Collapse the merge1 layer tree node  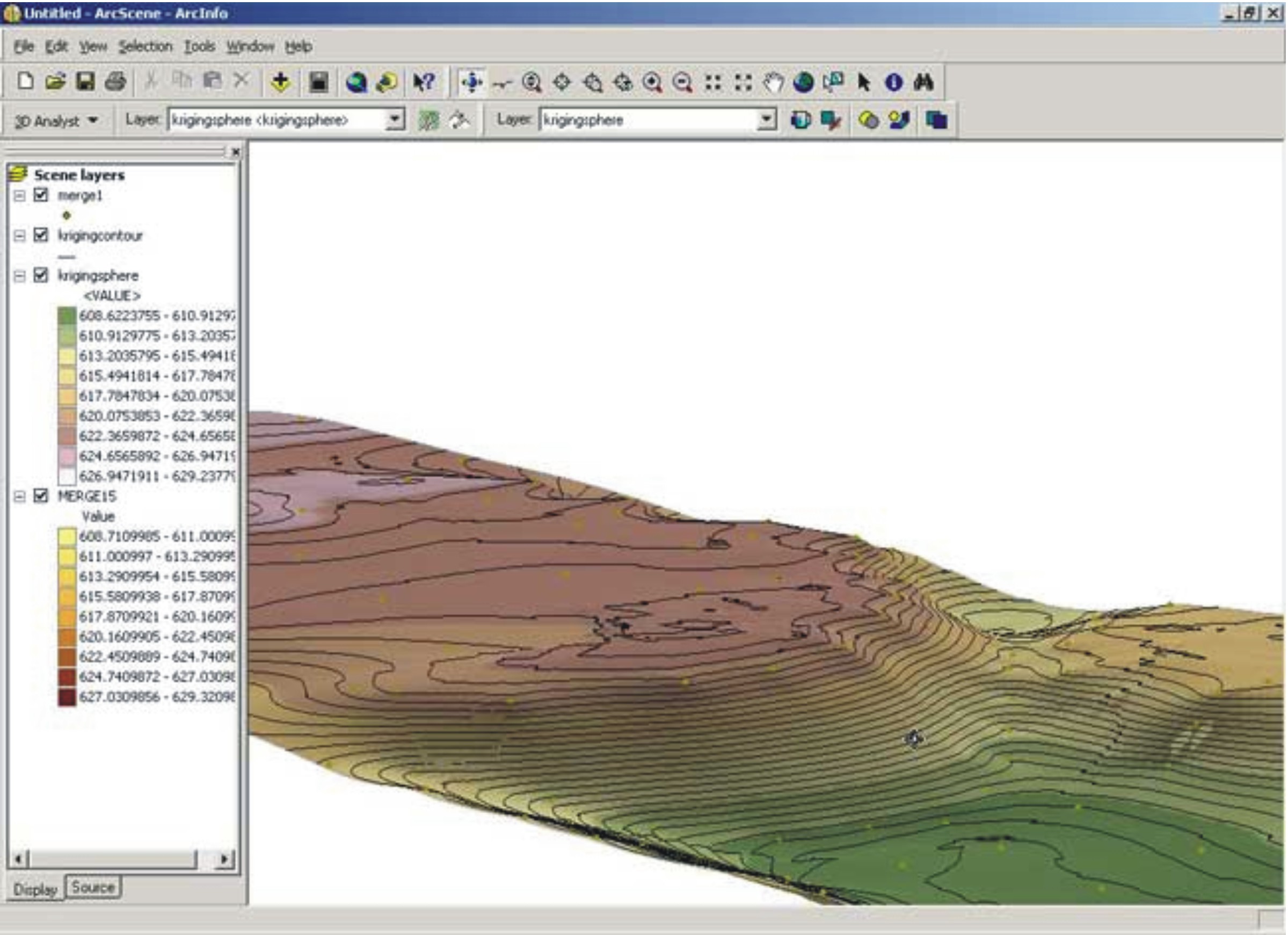20,195
